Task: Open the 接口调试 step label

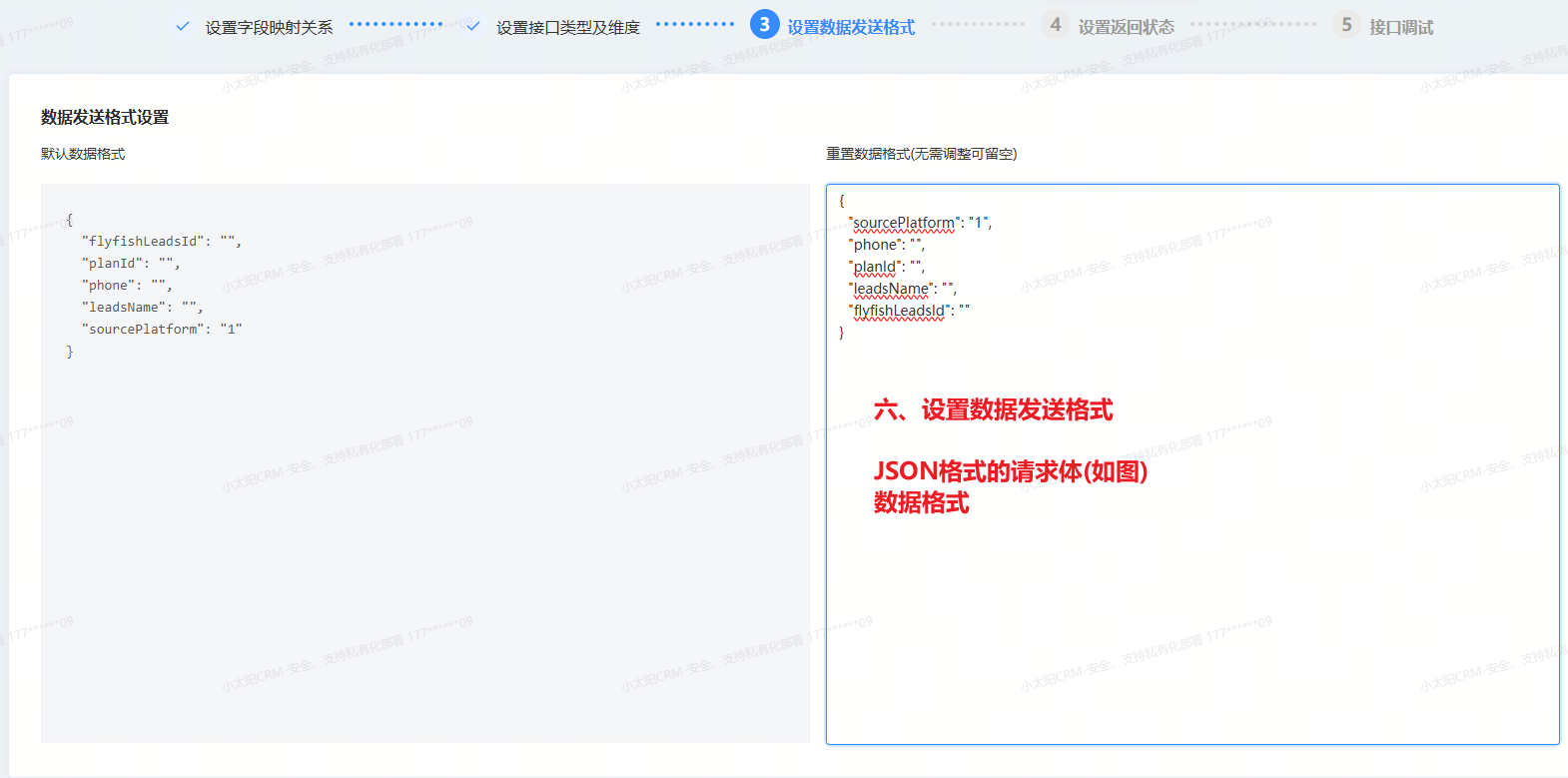Action: pyautogui.click(x=1401, y=28)
